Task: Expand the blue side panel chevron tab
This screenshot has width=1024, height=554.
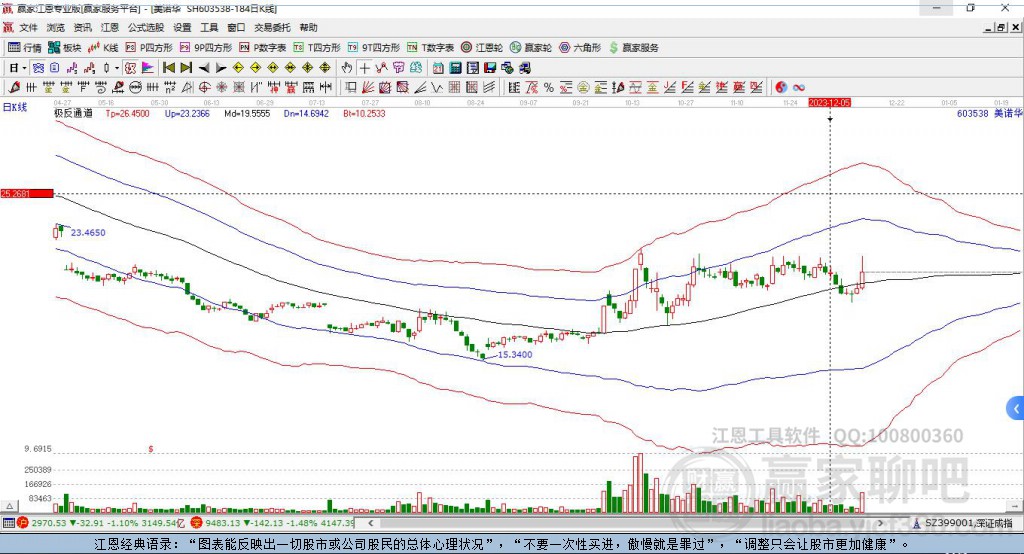Action: [x=1016, y=409]
